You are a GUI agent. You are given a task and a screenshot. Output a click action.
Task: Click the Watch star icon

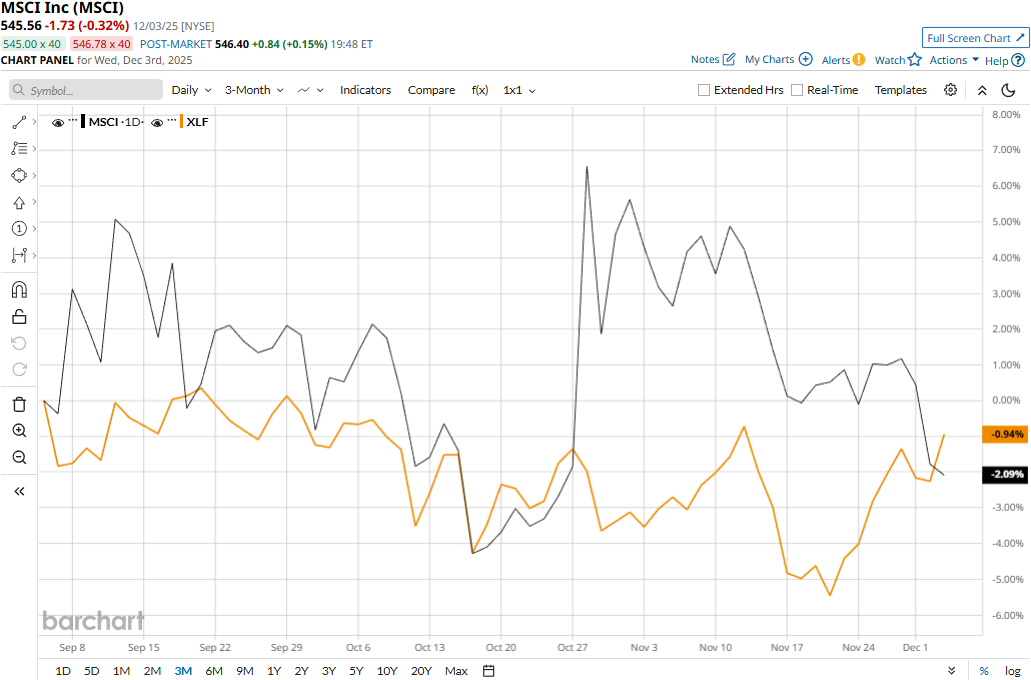click(x=915, y=60)
